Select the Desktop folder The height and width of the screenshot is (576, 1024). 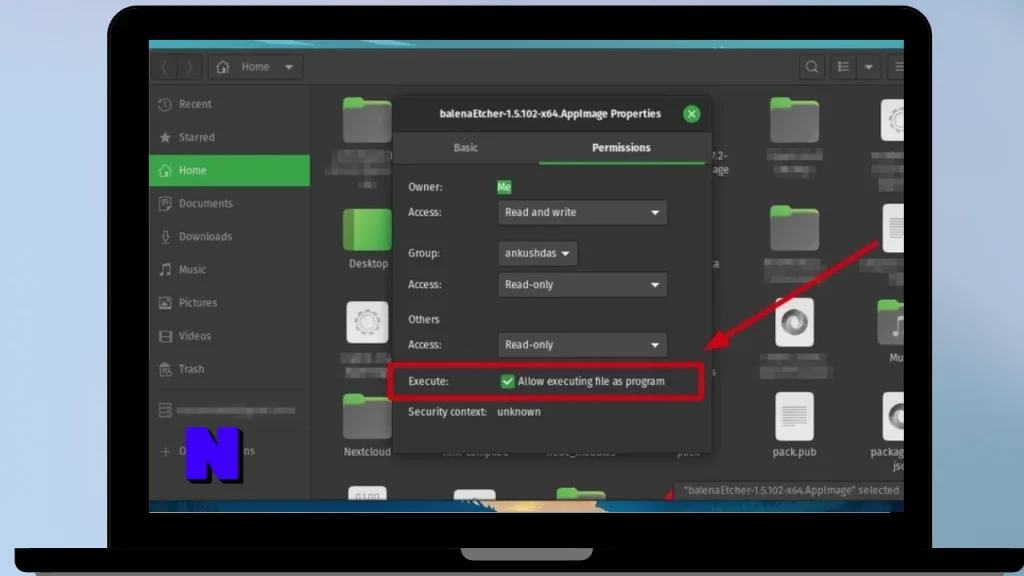[x=367, y=230]
